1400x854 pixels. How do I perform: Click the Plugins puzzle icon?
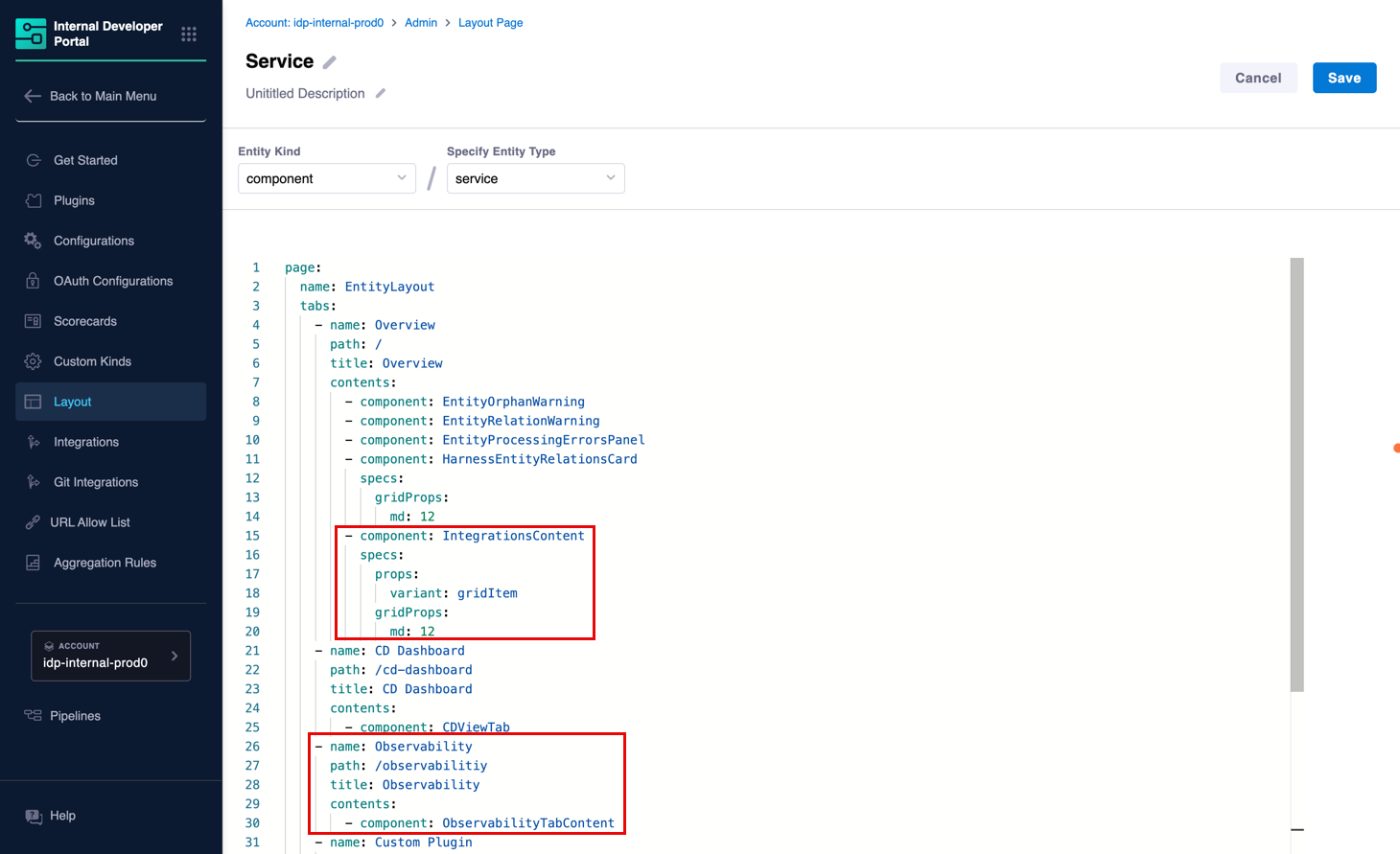click(34, 200)
